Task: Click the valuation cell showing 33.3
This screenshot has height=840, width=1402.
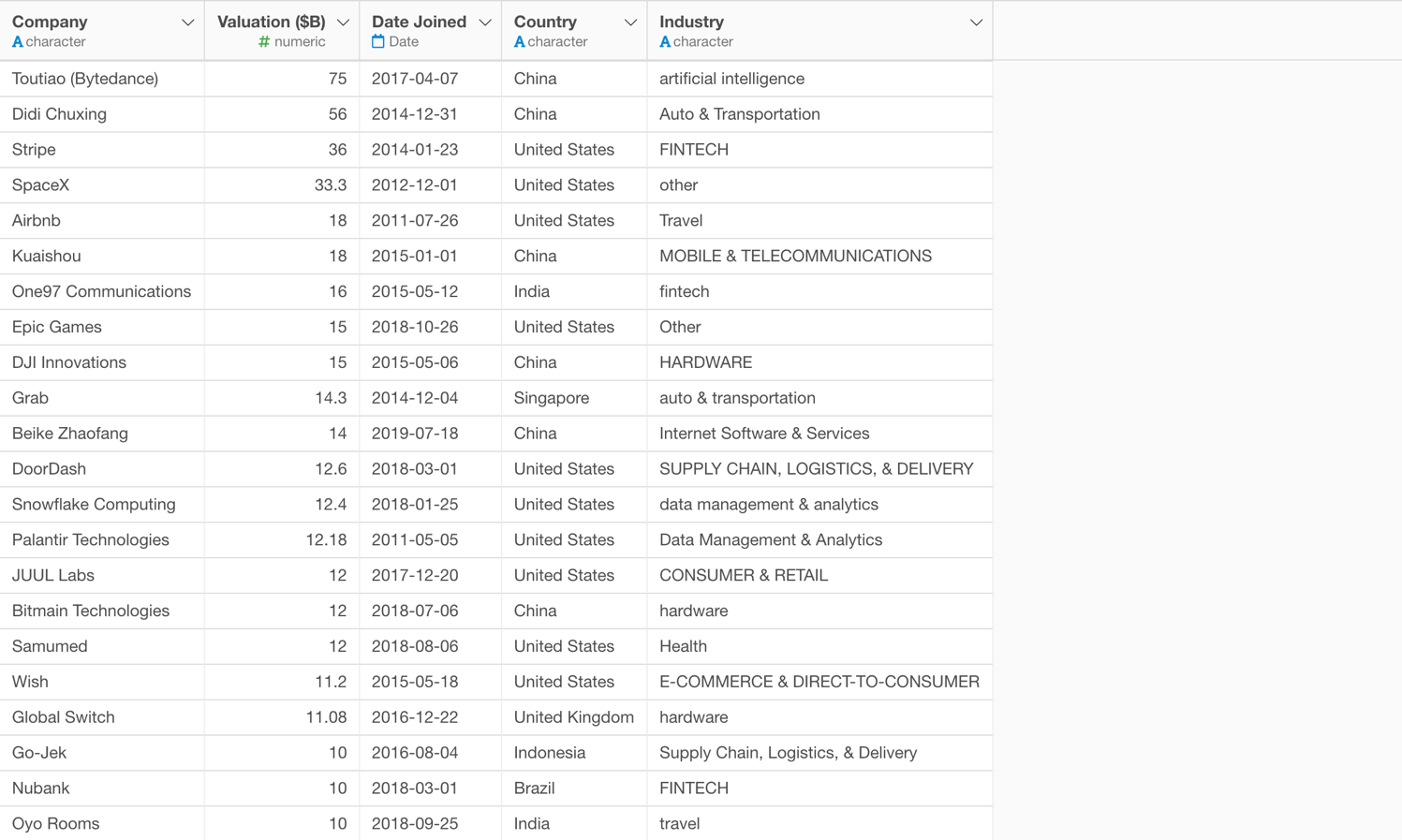Action: point(282,185)
